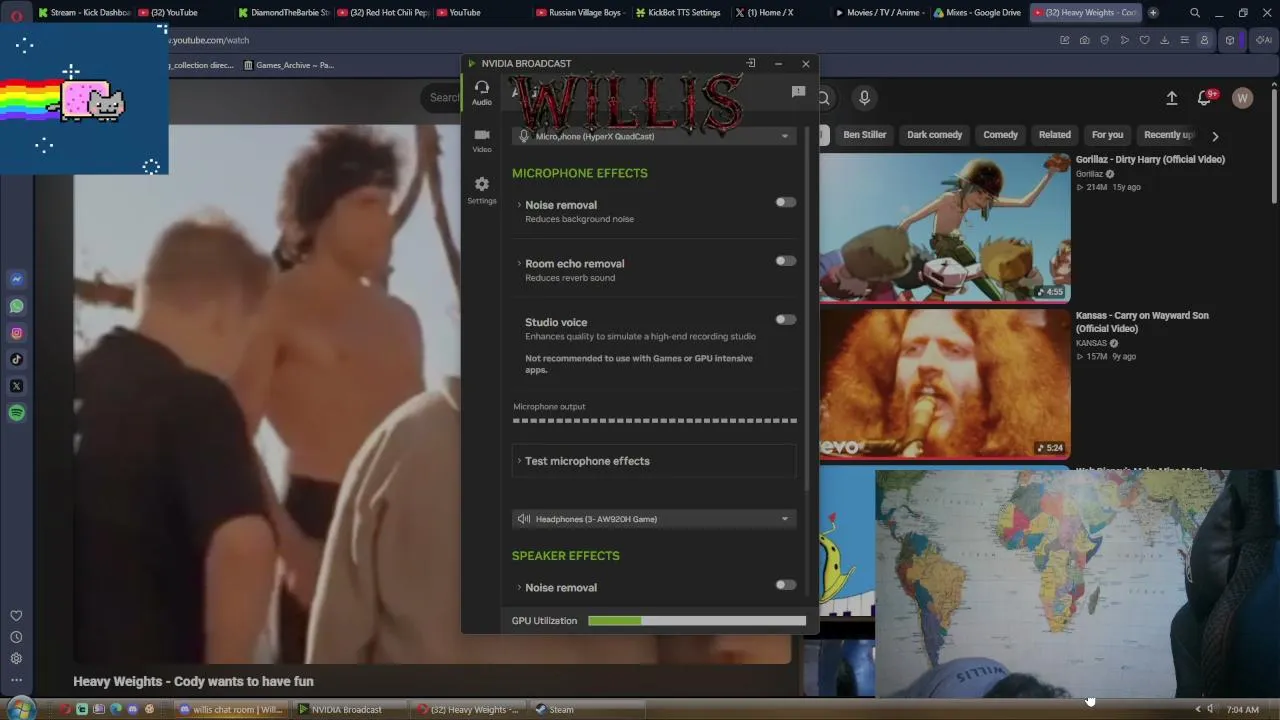Show hidden system tray icons arrow
Image resolution: width=1280 pixels, height=720 pixels.
point(1197,710)
